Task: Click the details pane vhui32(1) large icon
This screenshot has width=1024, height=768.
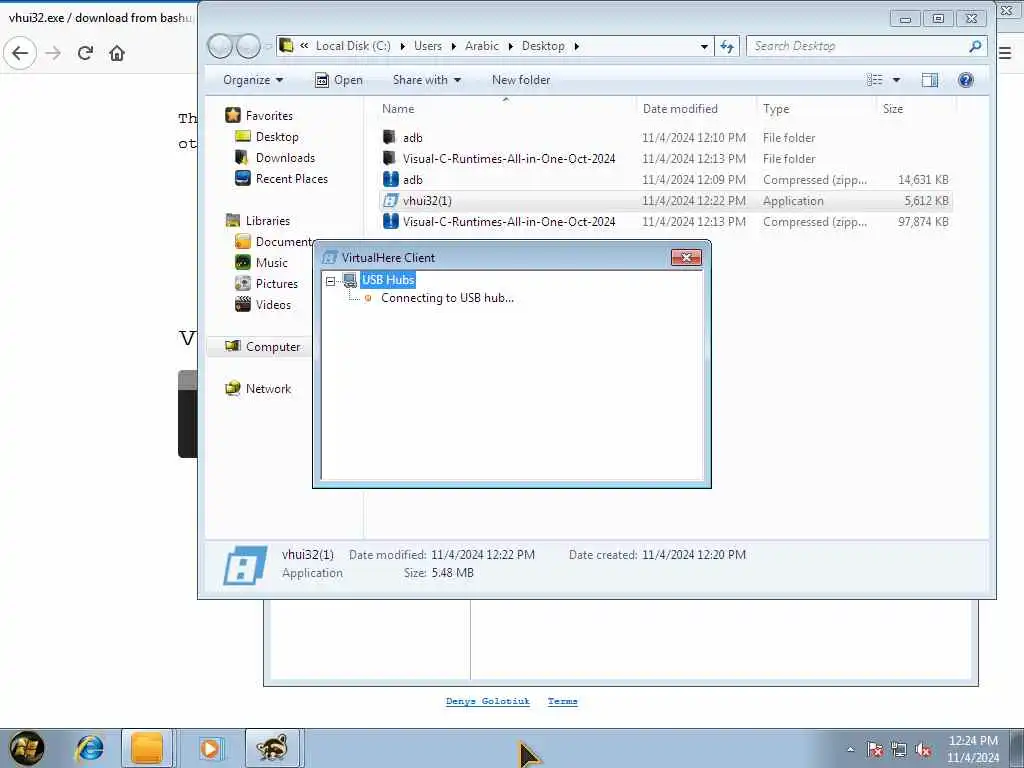Action: coord(244,565)
